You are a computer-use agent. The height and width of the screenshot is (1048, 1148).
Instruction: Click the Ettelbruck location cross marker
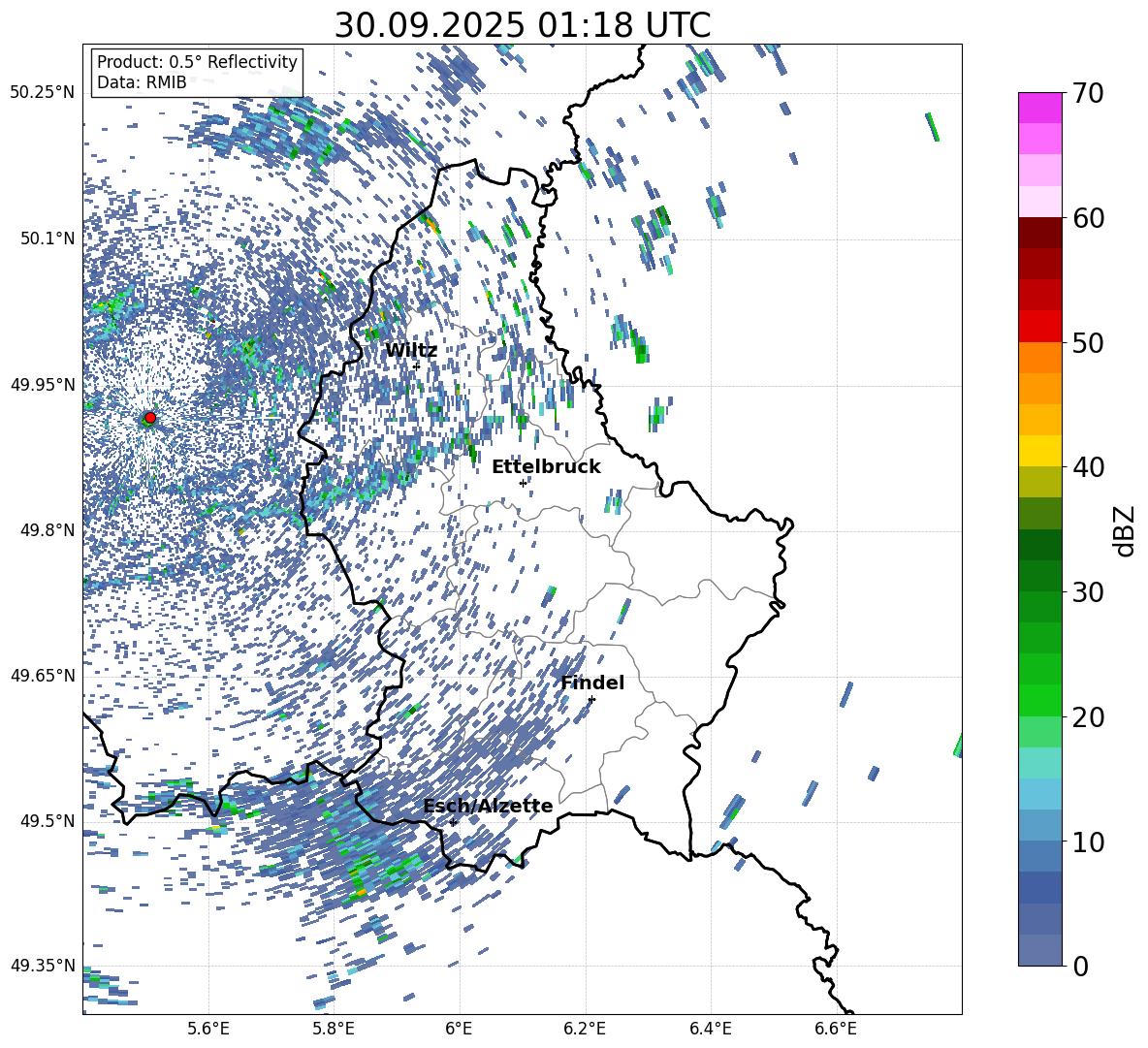[523, 483]
